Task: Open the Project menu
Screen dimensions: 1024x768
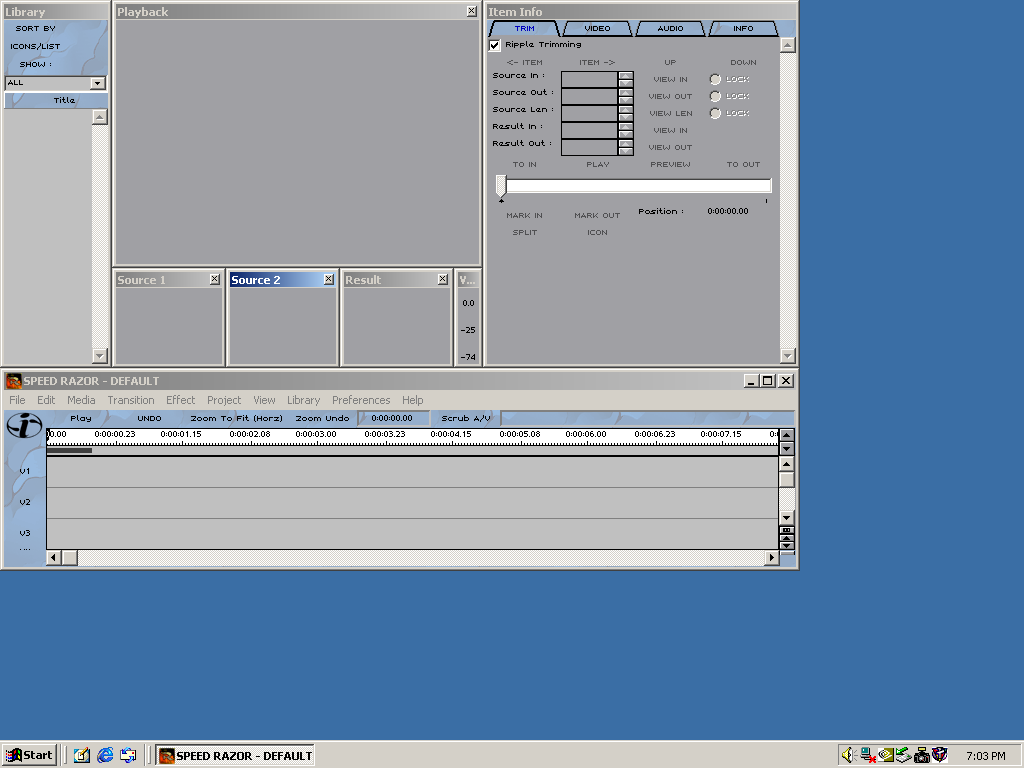Action: pos(224,400)
